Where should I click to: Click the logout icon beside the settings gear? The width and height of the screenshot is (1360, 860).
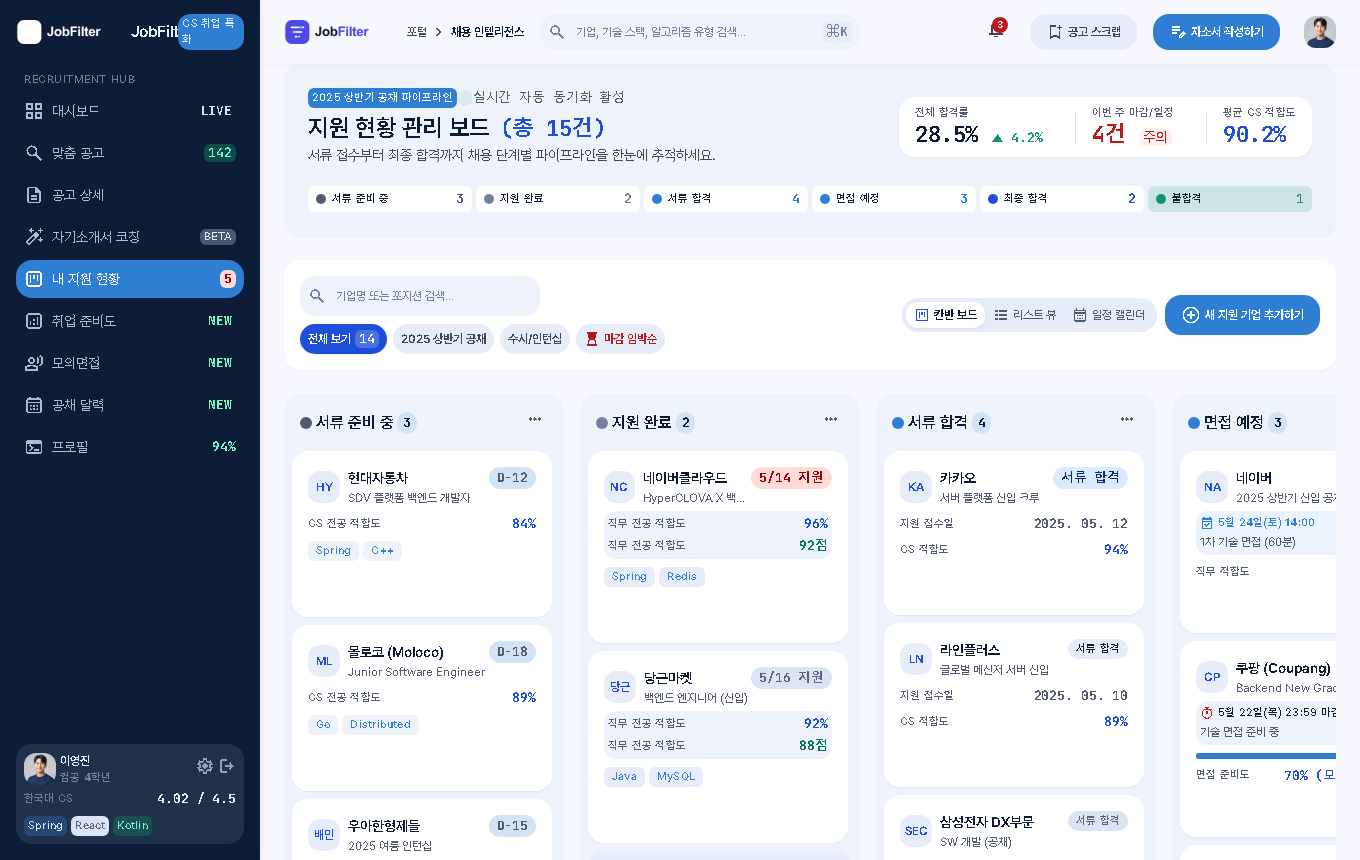pos(227,766)
